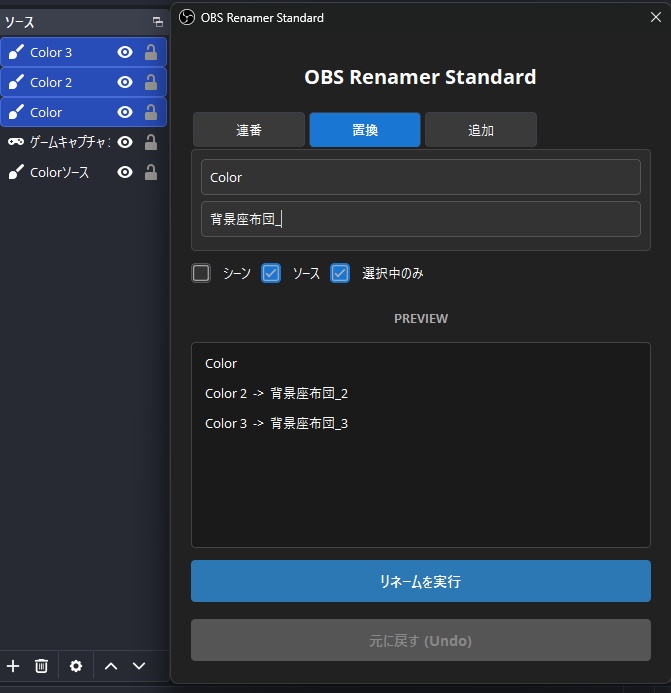
Task: Switch to the 追加 tab
Action: point(481,130)
